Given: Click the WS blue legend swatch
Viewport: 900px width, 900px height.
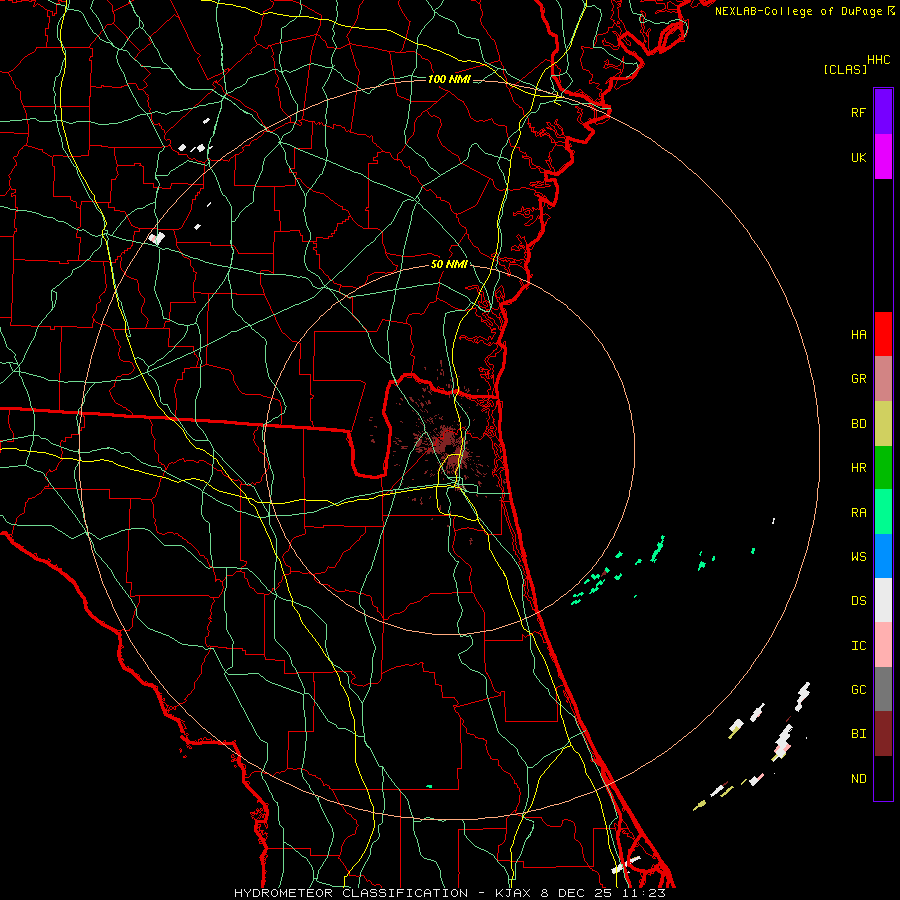Looking at the screenshot, I should (883, 556).
